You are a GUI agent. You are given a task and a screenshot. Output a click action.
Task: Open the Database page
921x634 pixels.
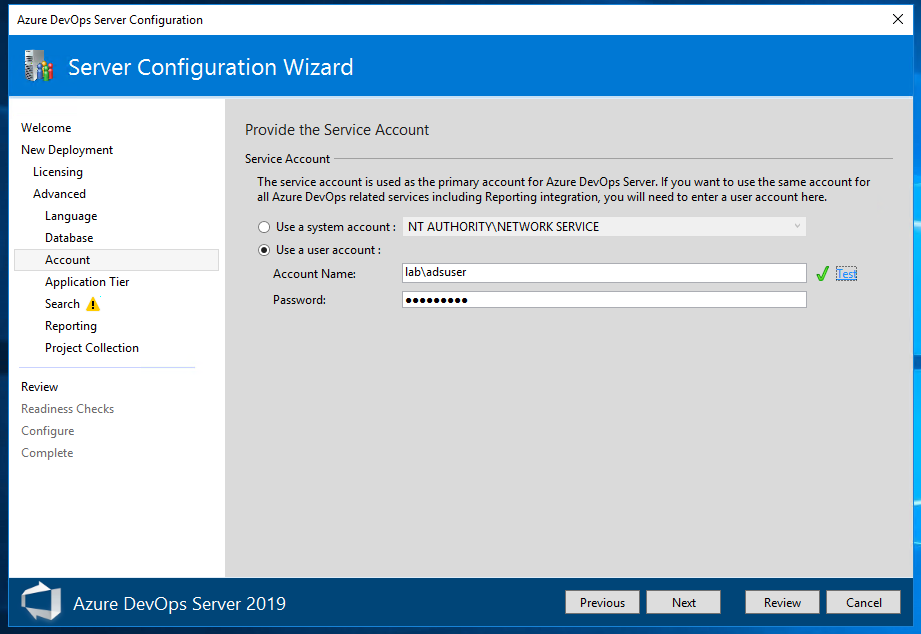[69, 238]
